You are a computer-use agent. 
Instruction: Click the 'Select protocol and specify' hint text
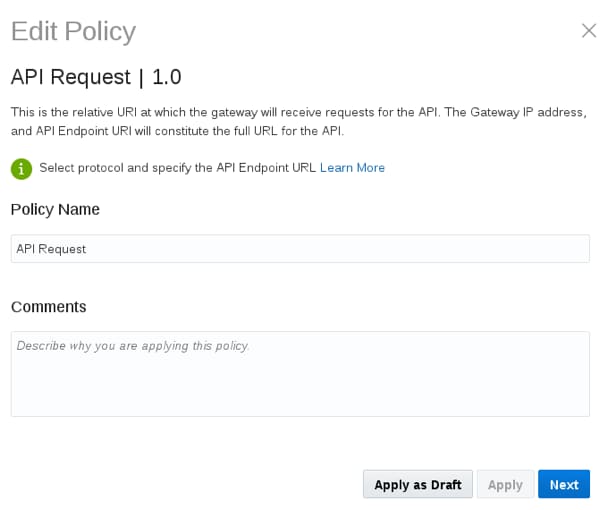(177, 168)
